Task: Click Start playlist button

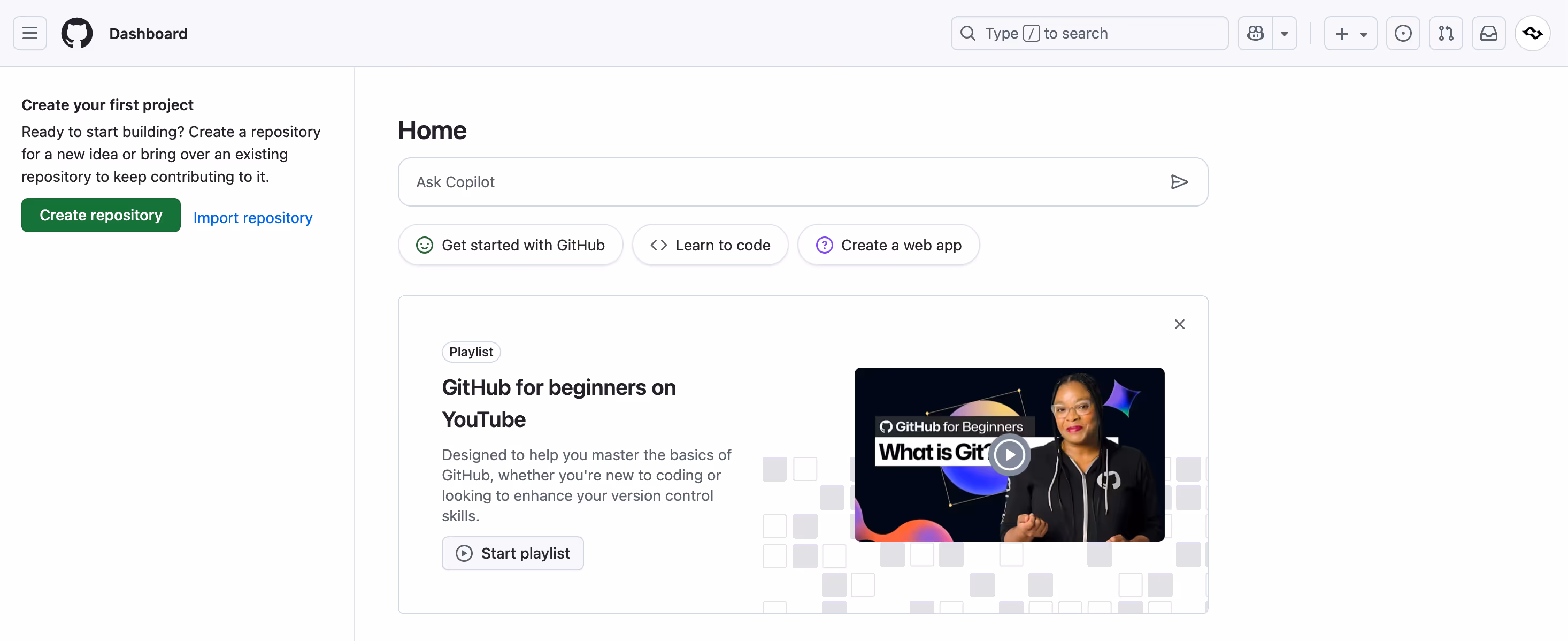Action: (512, 553)
